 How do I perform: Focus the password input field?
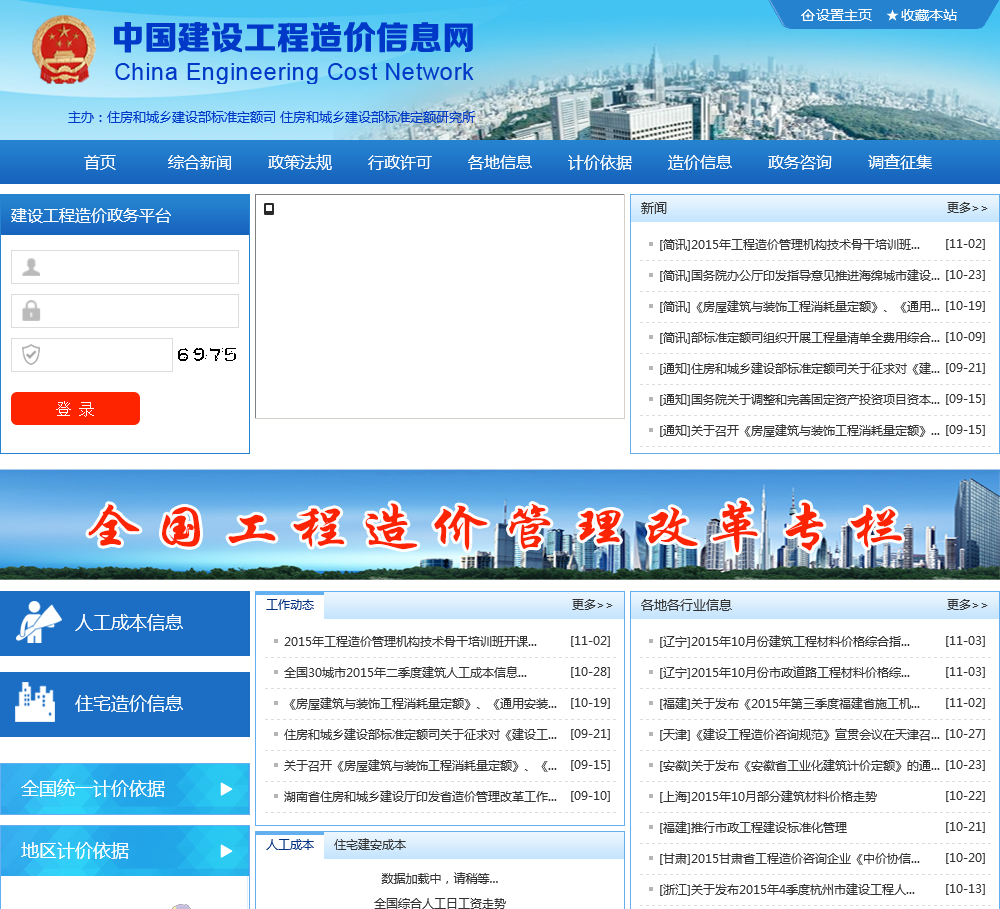125,311
